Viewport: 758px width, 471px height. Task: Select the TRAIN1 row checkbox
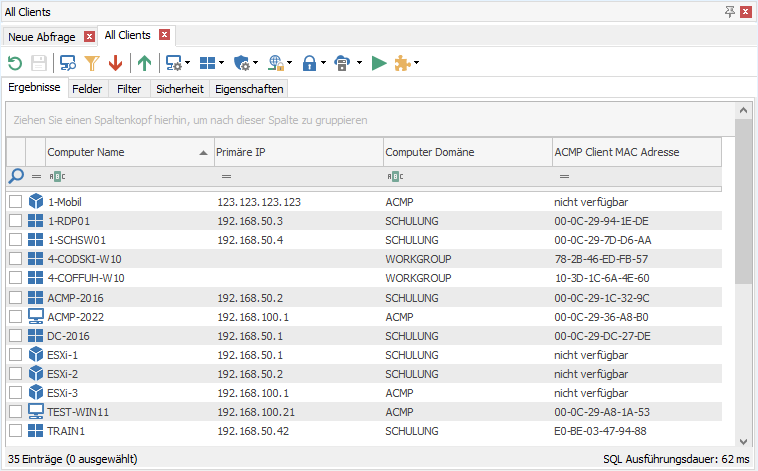(15, 431)
